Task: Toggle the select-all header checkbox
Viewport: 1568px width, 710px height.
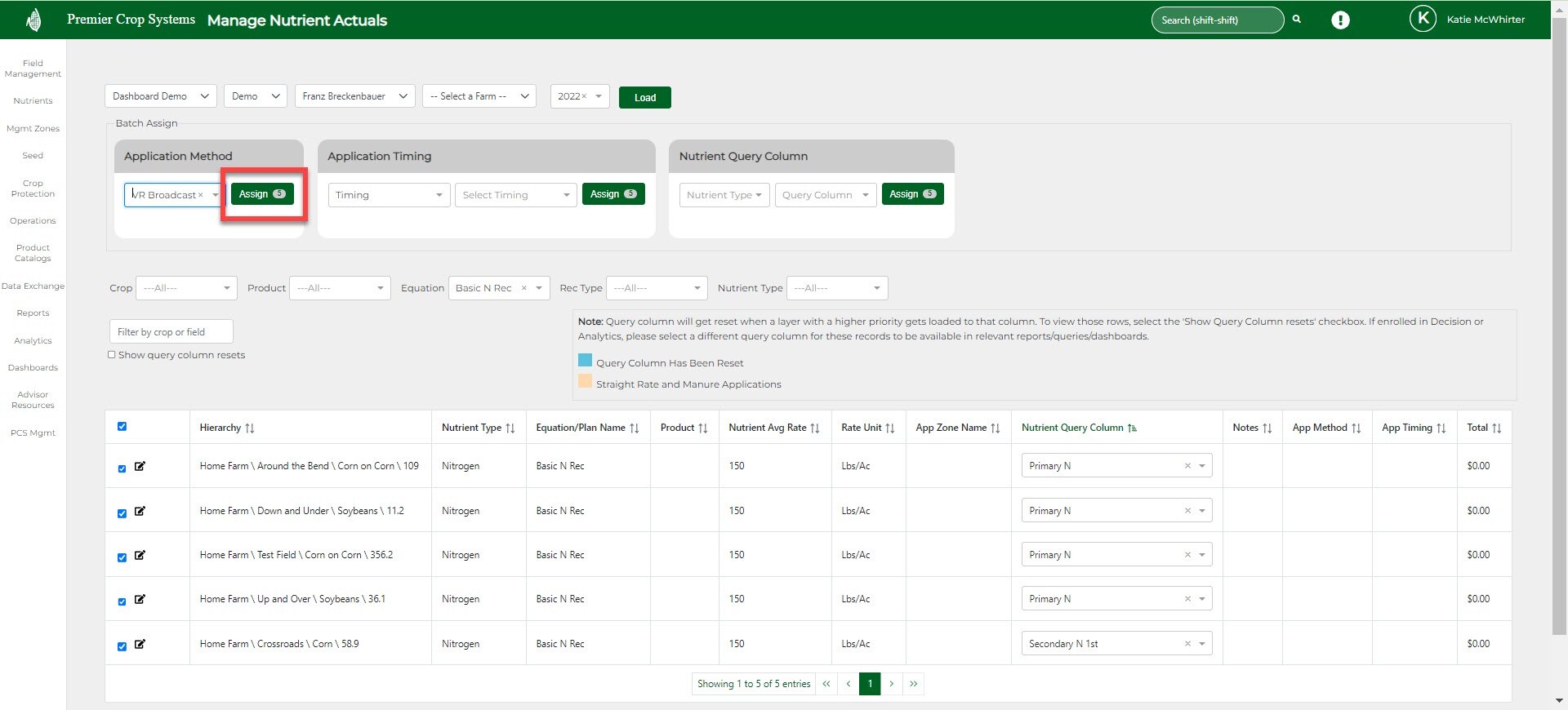Action: pyautogui.click(x=122, y=427)
